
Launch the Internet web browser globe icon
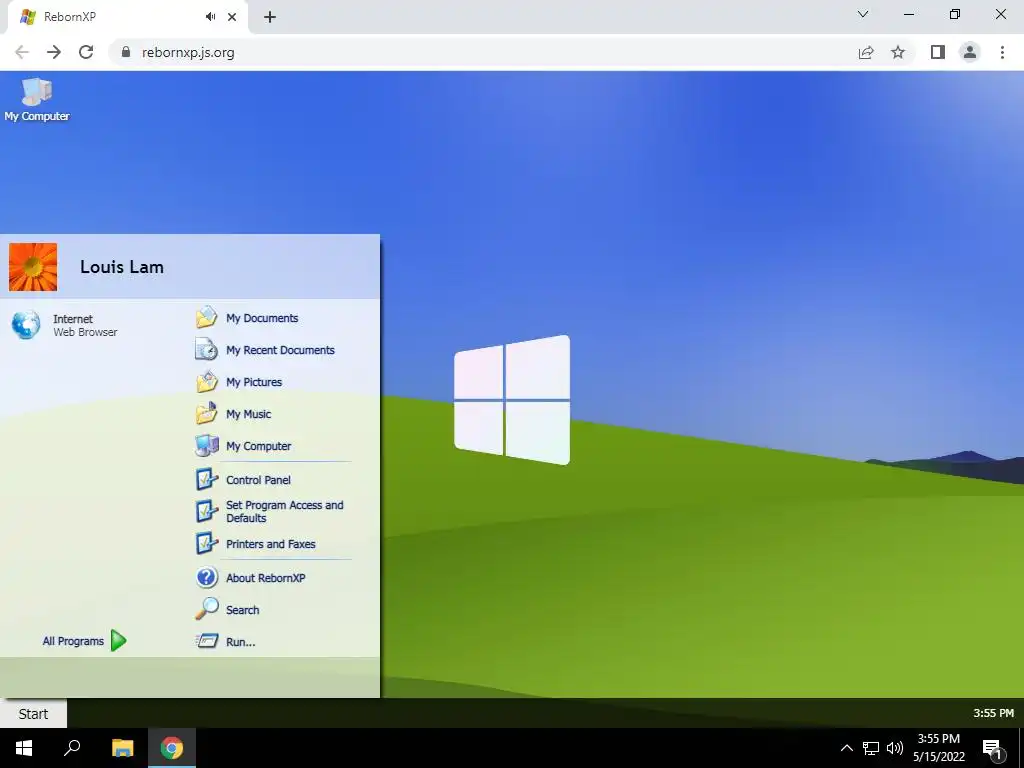pos(26,325)
